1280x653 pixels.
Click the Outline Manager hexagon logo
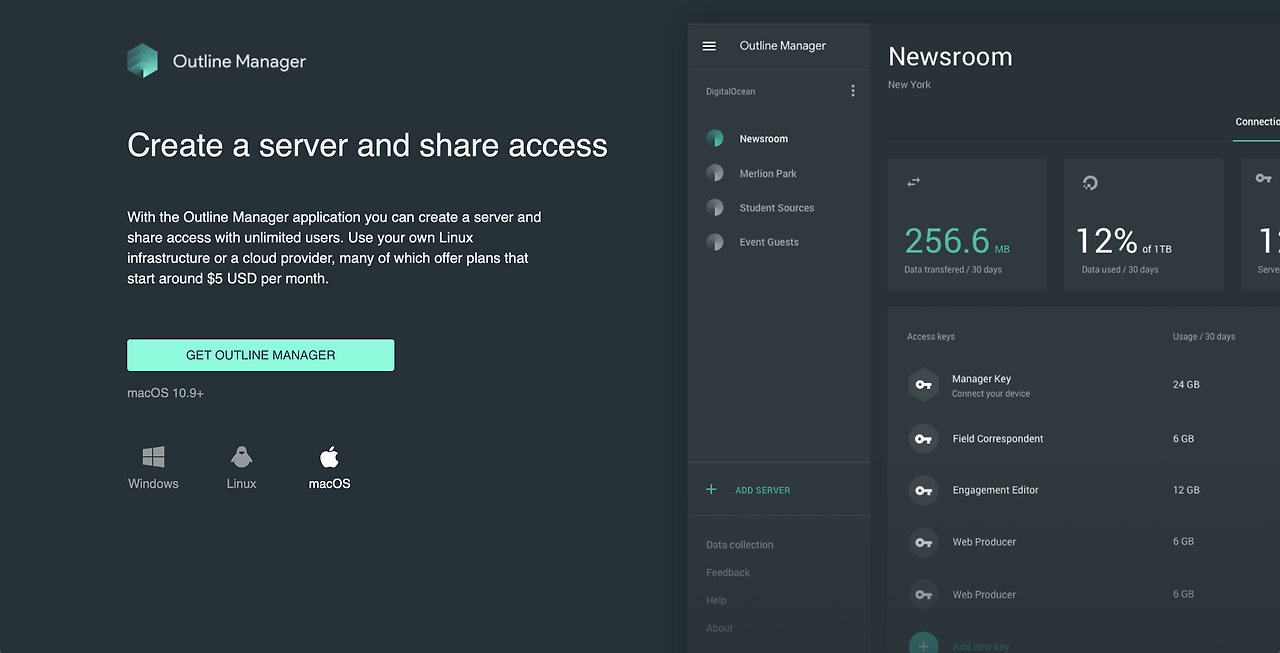(x=142, y=61)
